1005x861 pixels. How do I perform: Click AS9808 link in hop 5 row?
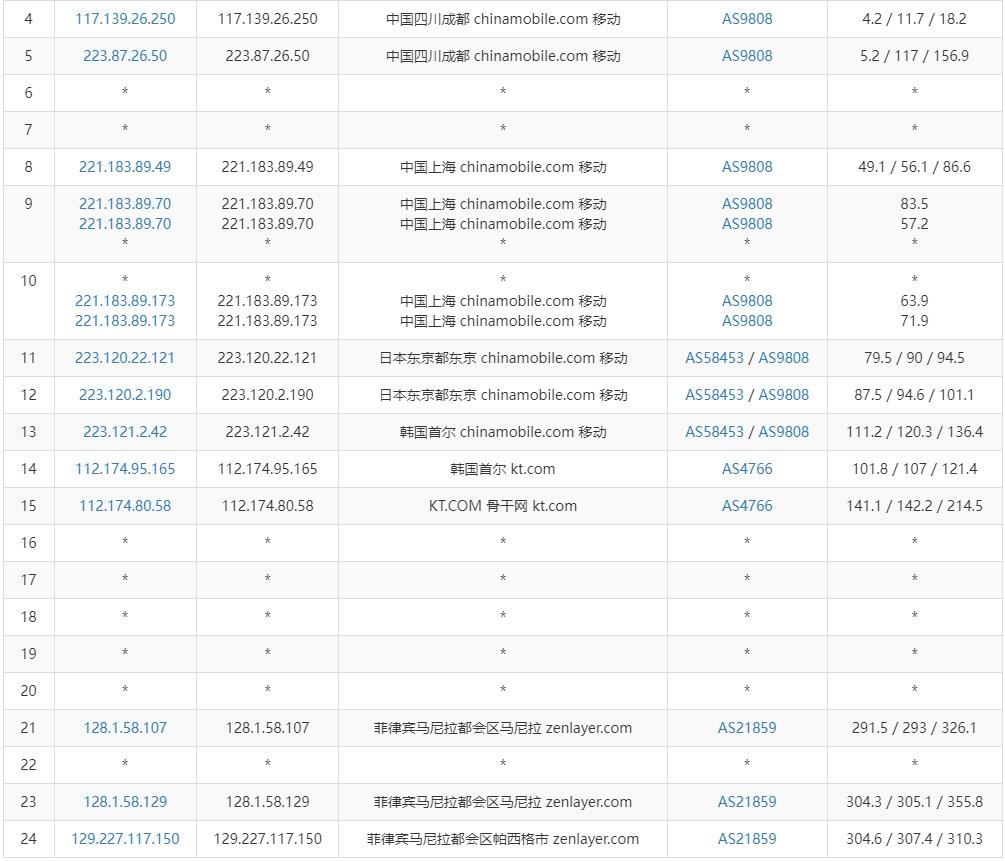[x=747, y=56]
